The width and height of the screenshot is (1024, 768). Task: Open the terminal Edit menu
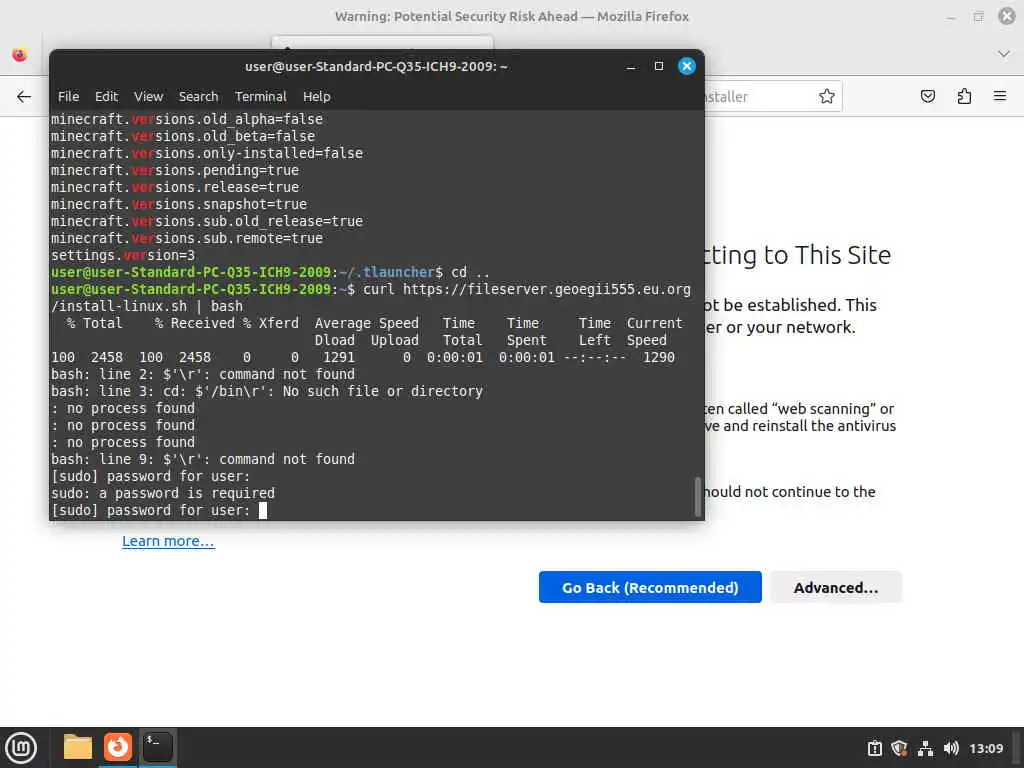(106, 97)
